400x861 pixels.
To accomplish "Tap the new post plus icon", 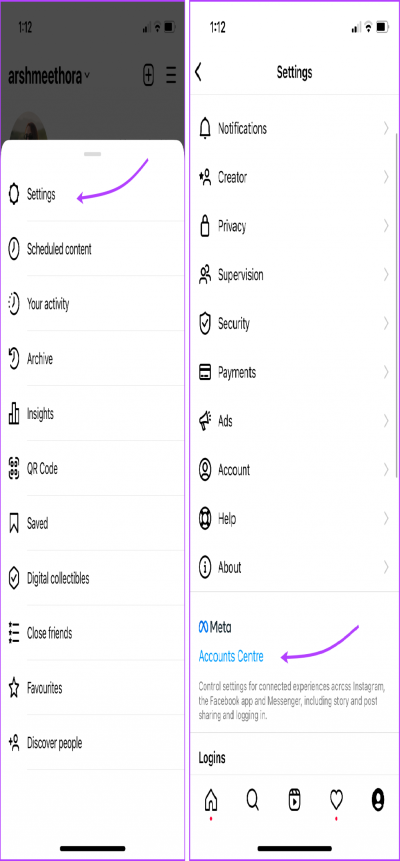I will 148,75.
